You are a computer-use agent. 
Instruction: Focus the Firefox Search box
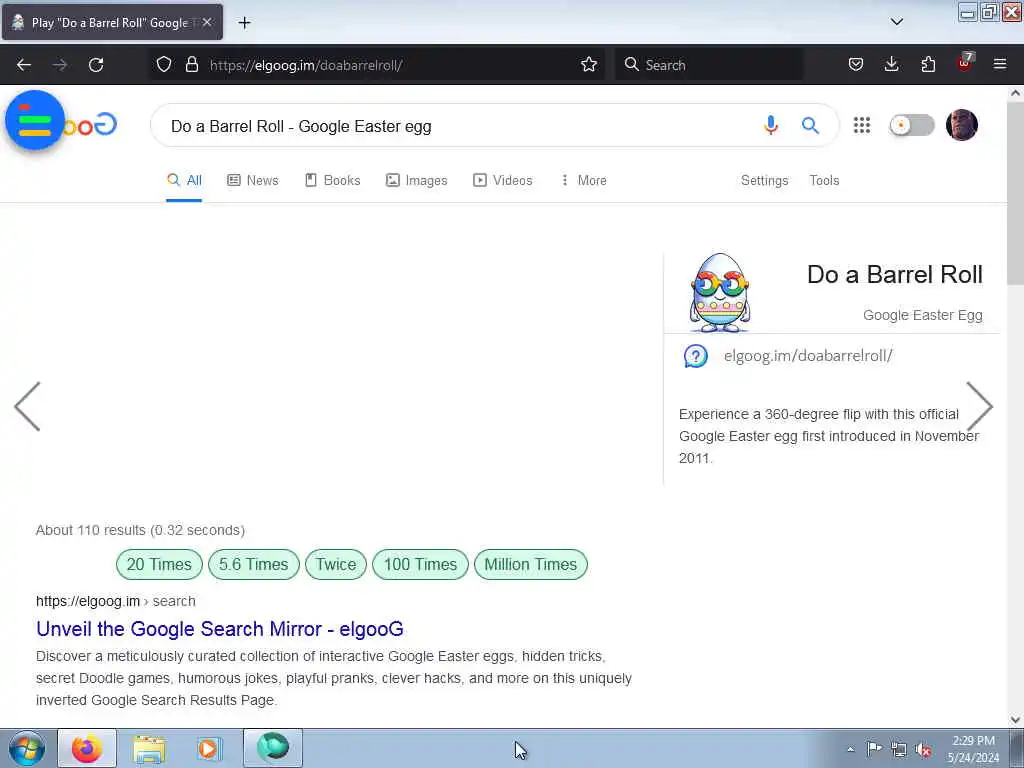[709, 65]
